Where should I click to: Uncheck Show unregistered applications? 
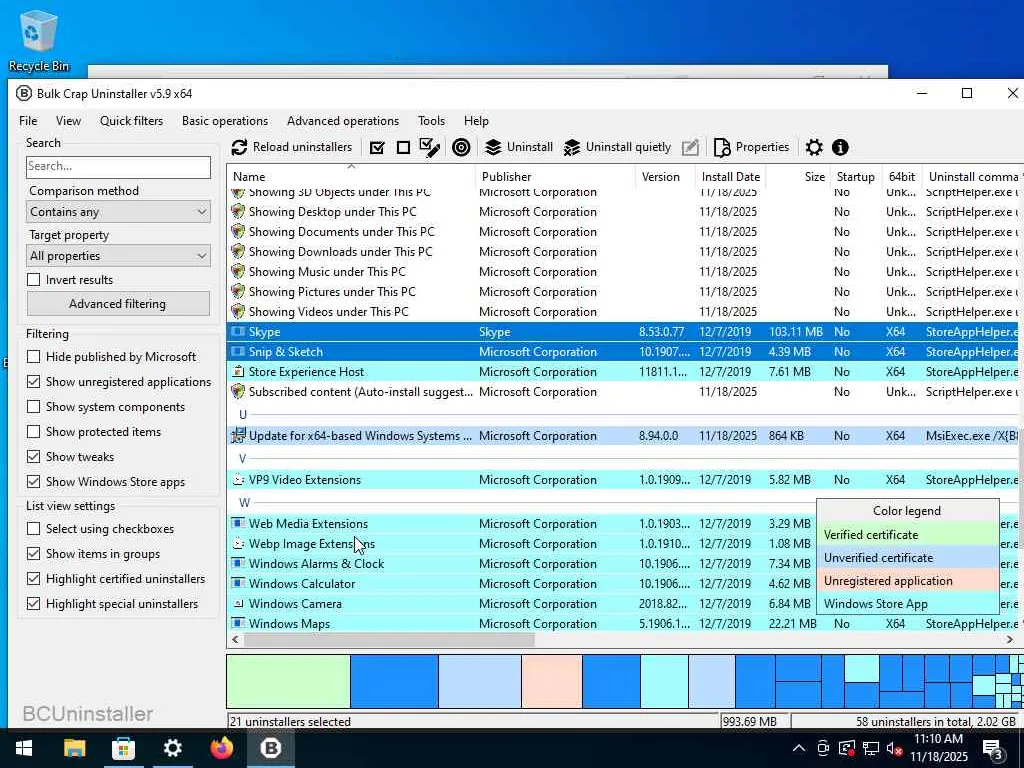[x=34, y=381]
